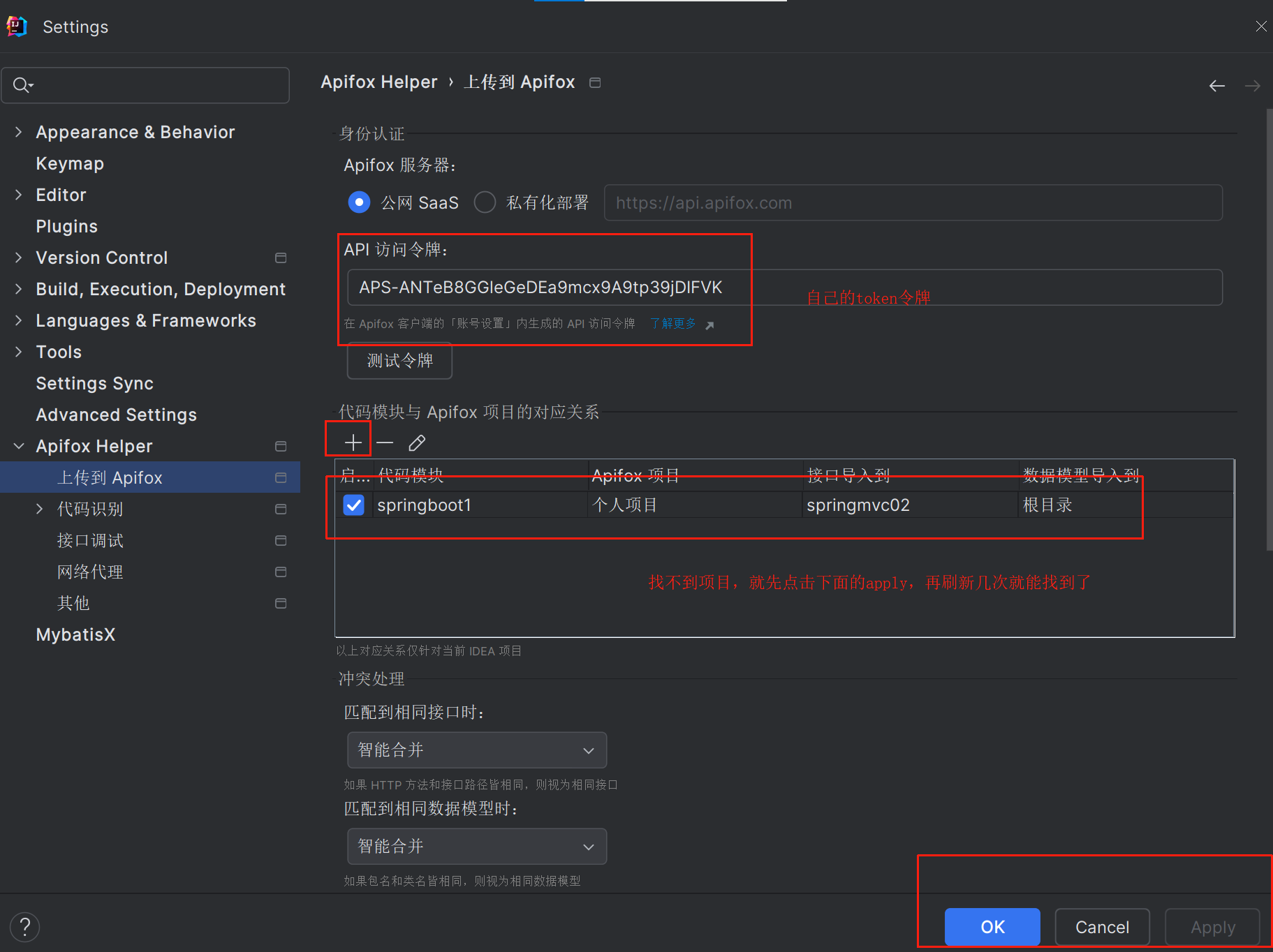Click project-level icon on 代码识别 row
This screenshot has height=952, width=1273.
click(281, 509)
